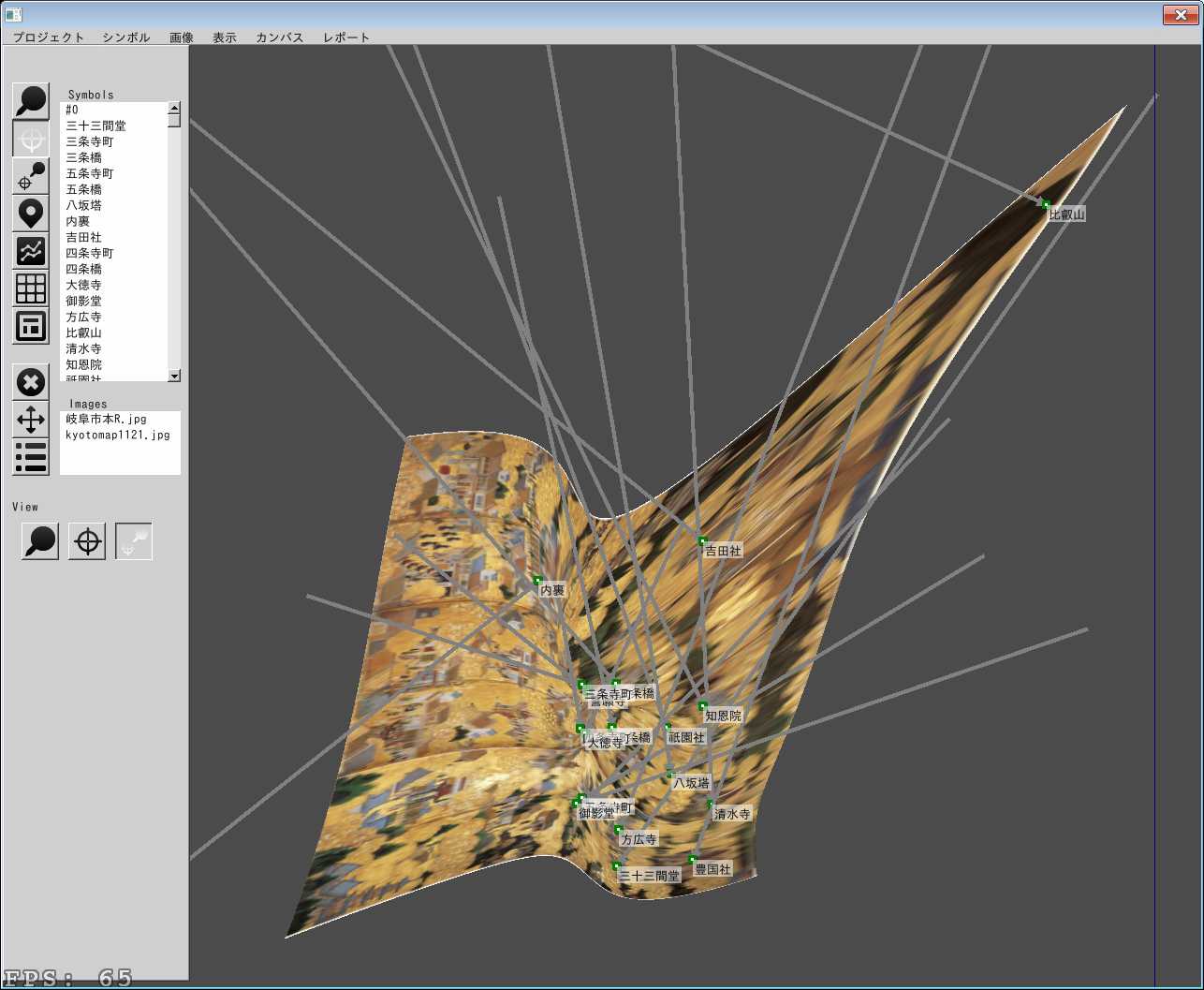Select 清水寺 in Symbols list

(113, 348)
